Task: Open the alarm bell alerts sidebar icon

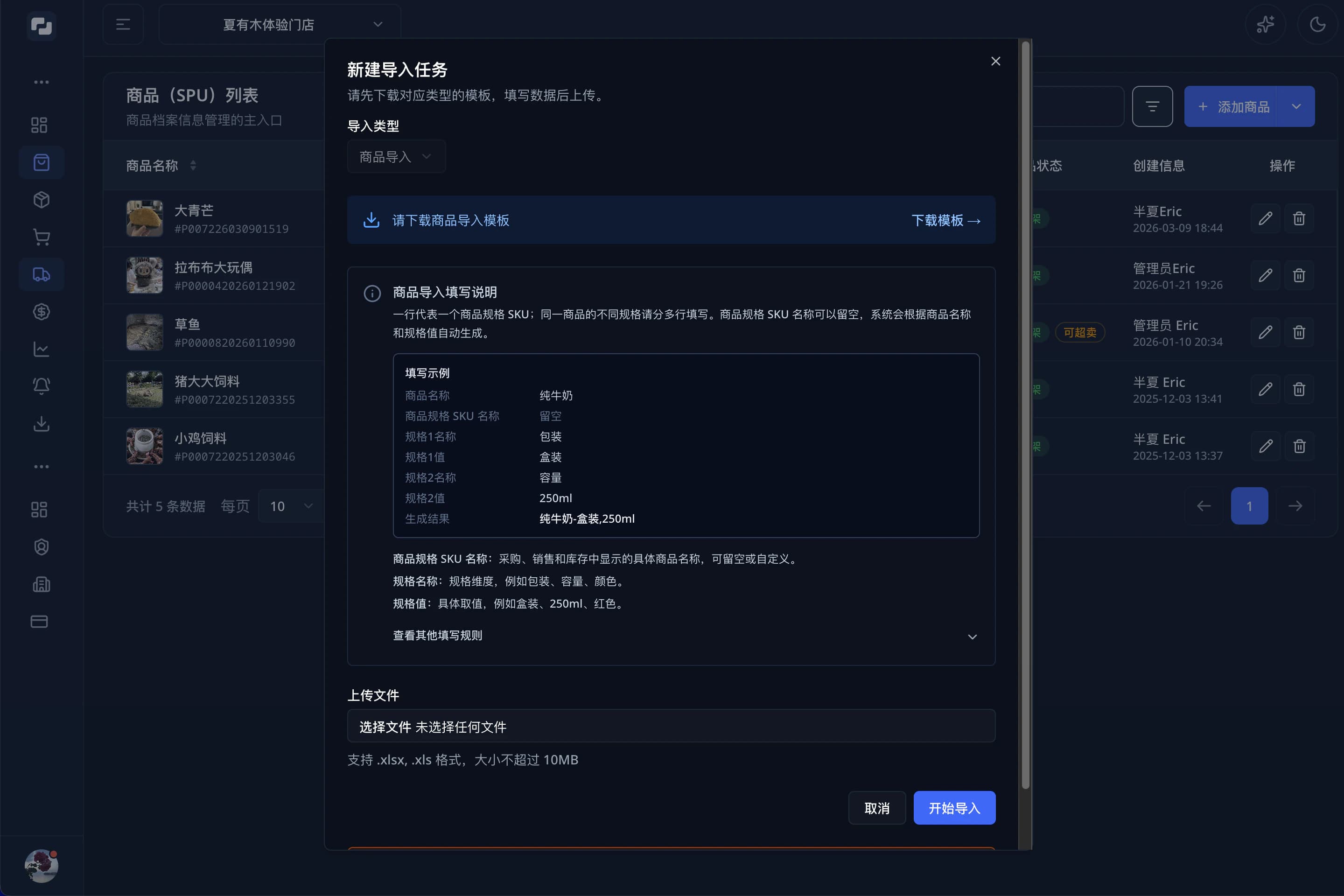Action: tap(41, 386)
